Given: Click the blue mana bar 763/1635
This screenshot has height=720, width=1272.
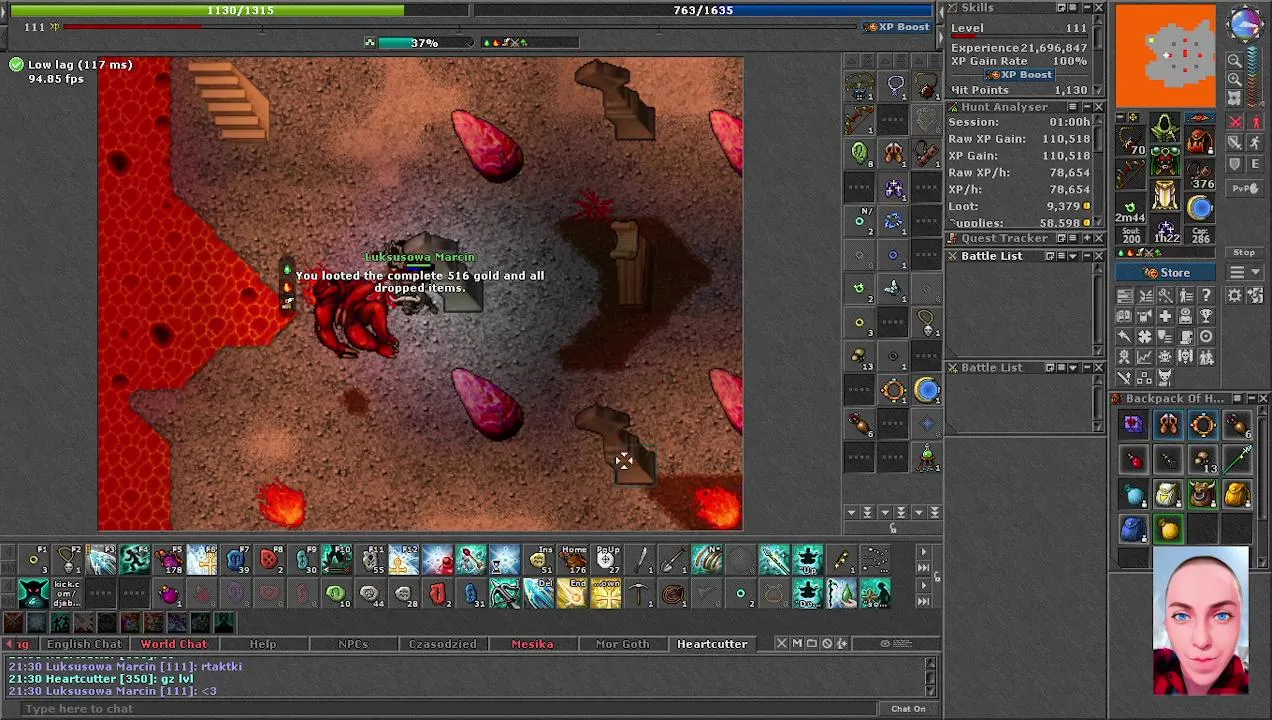Looking at the screenshot, I should point(704,10).
